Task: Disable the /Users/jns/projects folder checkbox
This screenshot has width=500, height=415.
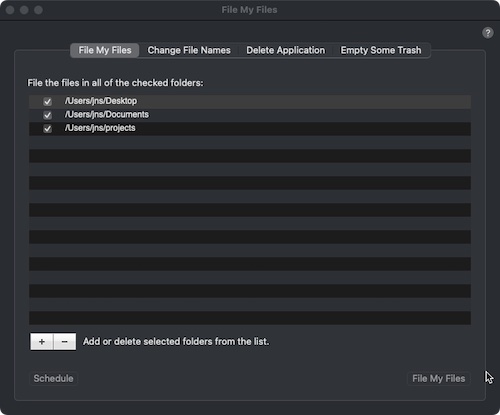Action: tap(48, 128)
